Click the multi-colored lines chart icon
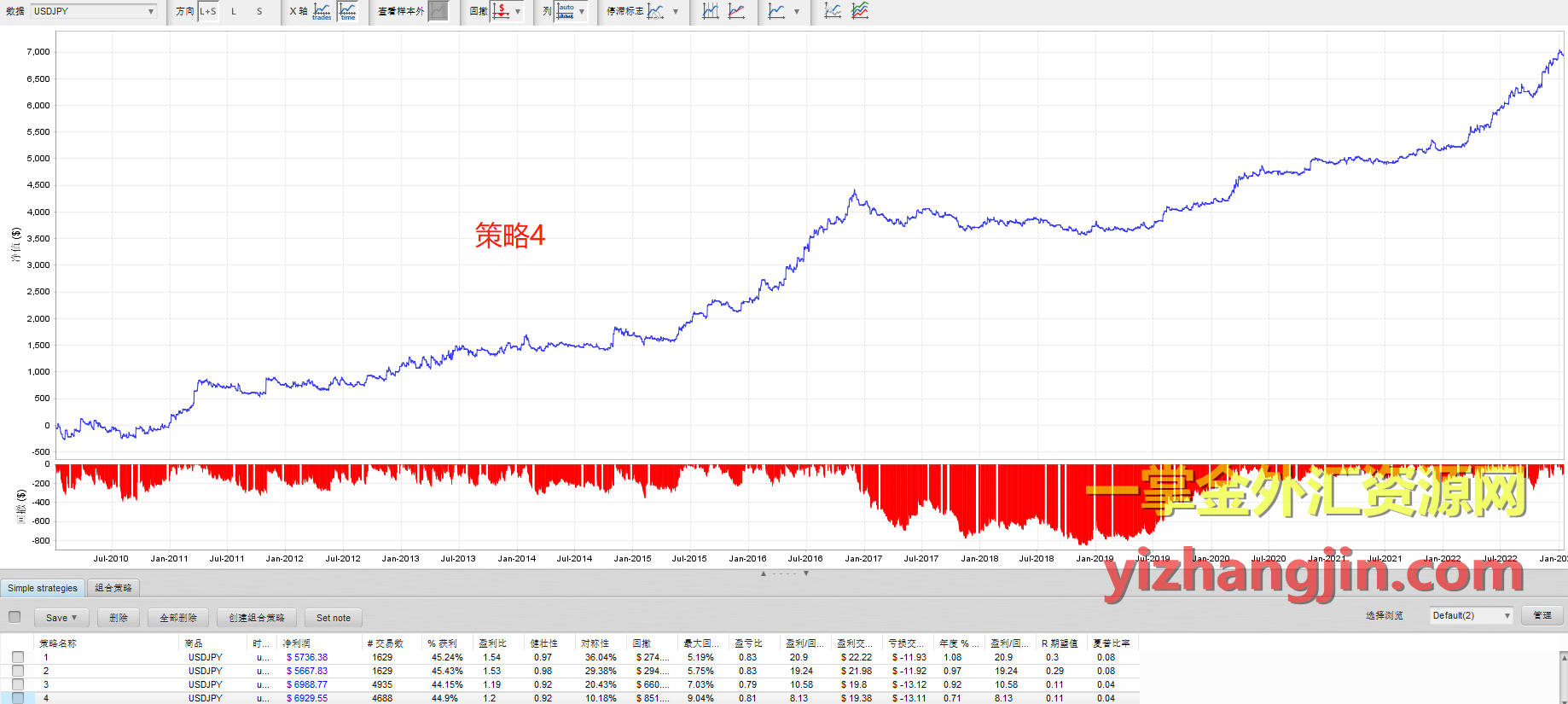 coord(860,11)
